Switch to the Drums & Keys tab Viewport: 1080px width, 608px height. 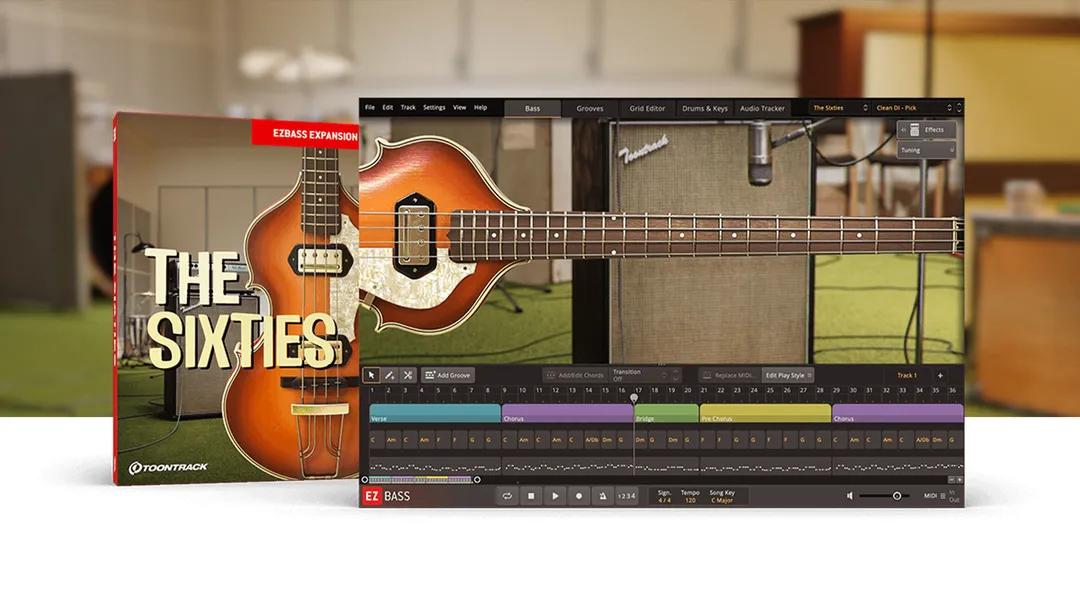[x=705, y=108]
